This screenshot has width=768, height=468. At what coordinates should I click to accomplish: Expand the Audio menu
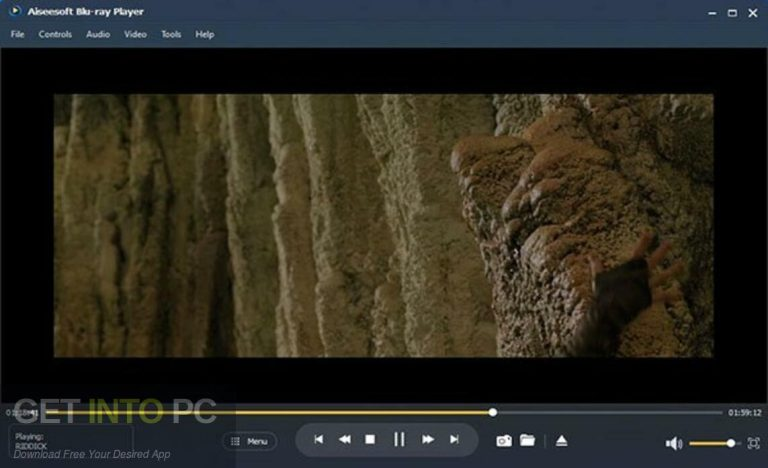coord(98,34)
